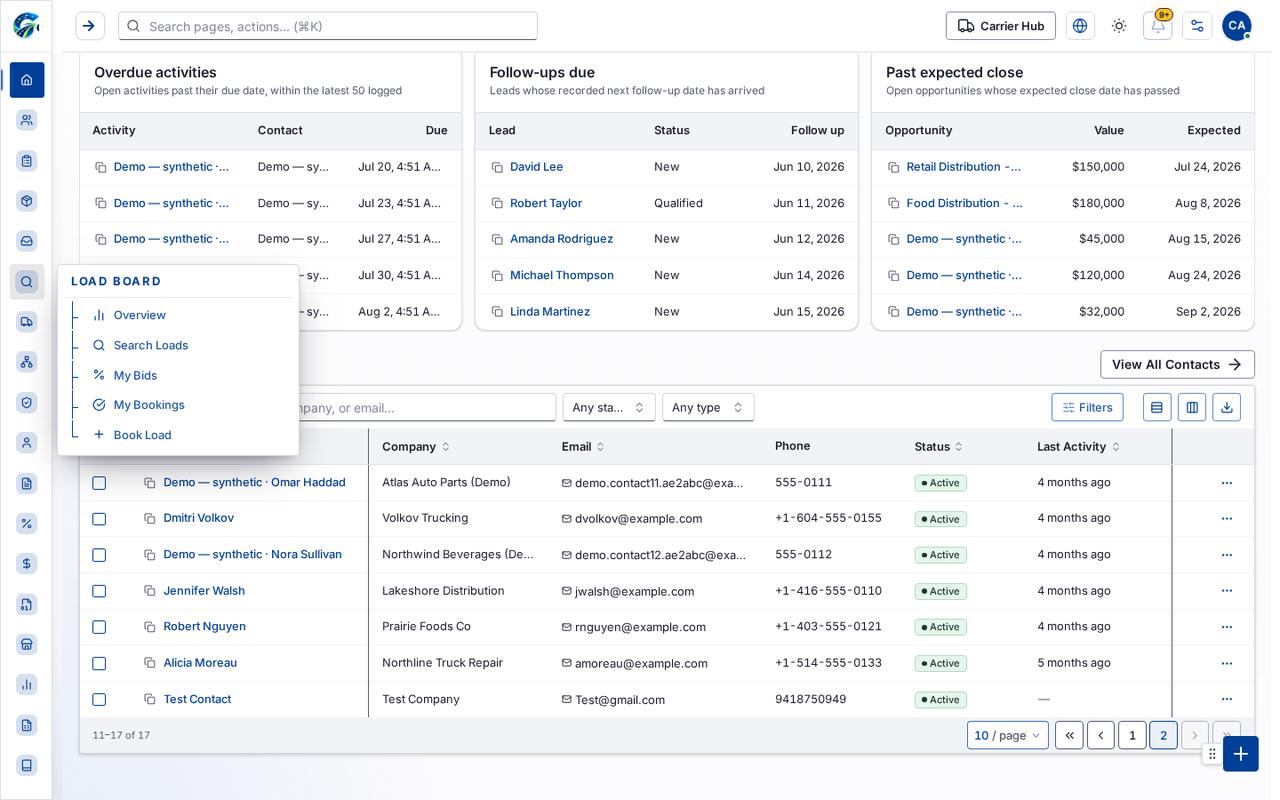This screenshot has width=1280, height=800.
Task: Go to page 1 of the contacts table
Action: (1132, 735)
